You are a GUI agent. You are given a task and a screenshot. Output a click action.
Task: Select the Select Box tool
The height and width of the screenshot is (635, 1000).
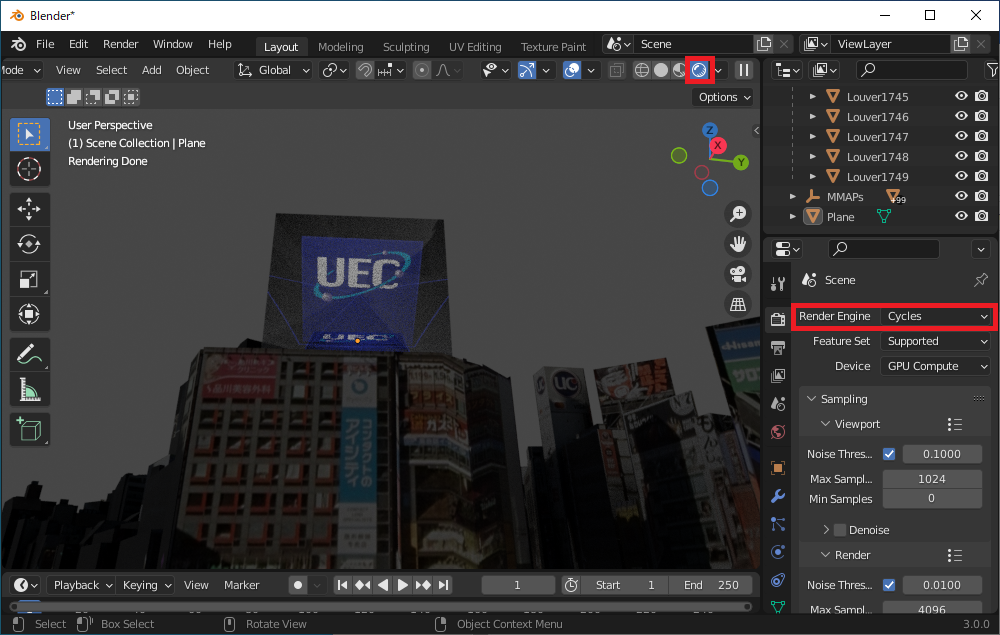point(29,135)
